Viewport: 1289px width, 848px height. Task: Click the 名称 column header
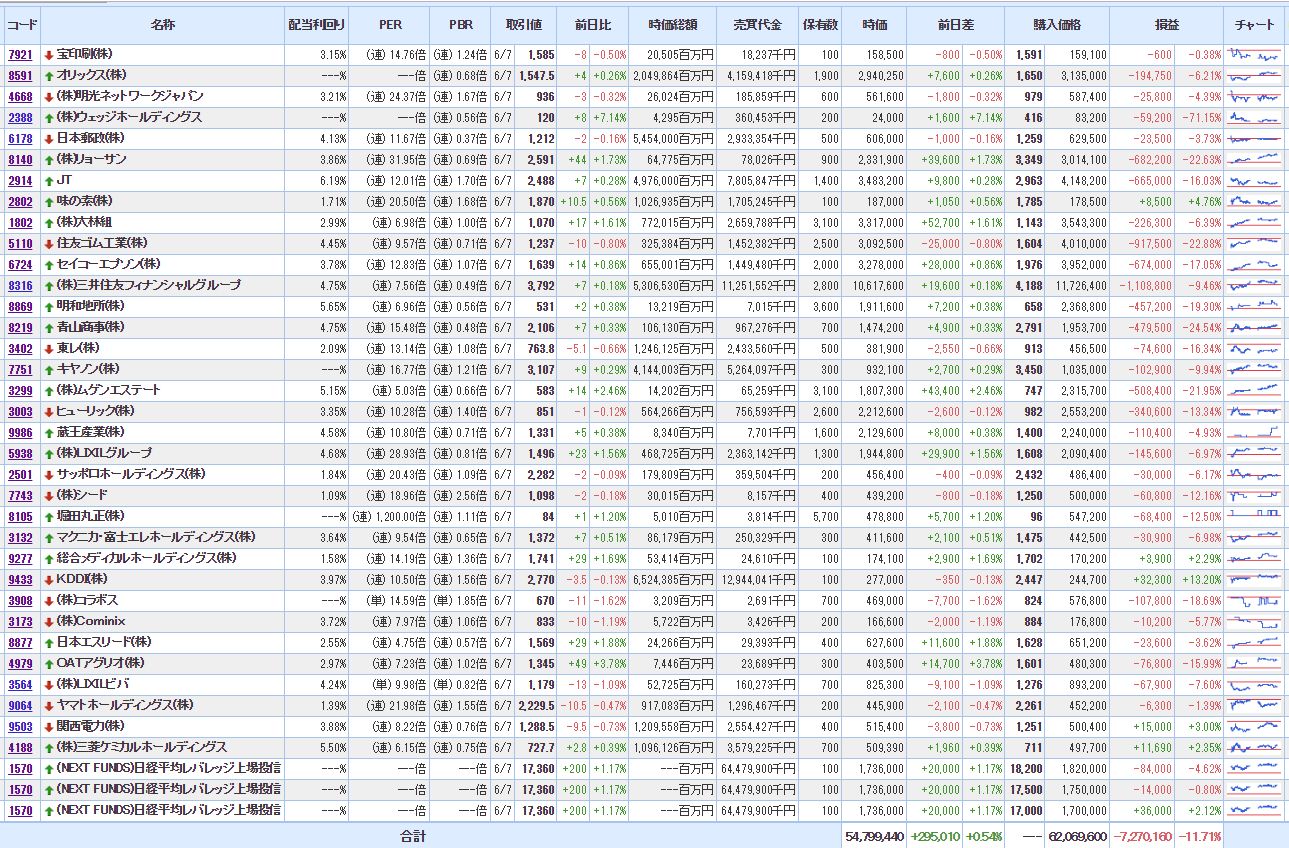pos(163,25)
